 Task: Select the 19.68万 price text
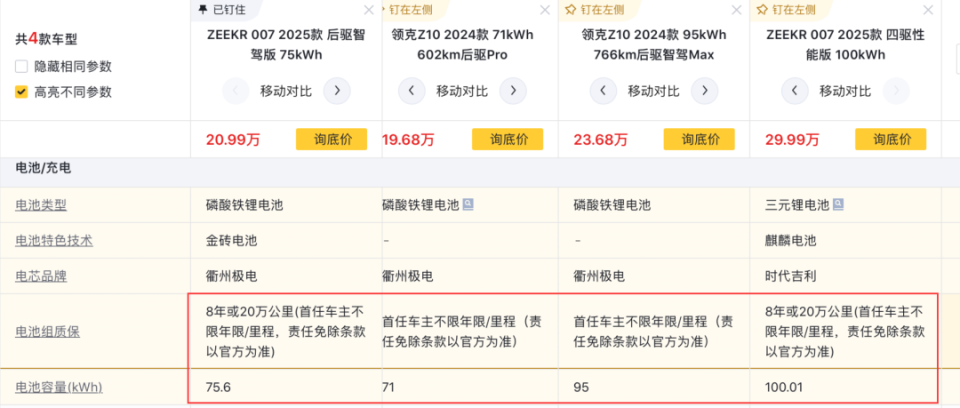pos(408,140)
